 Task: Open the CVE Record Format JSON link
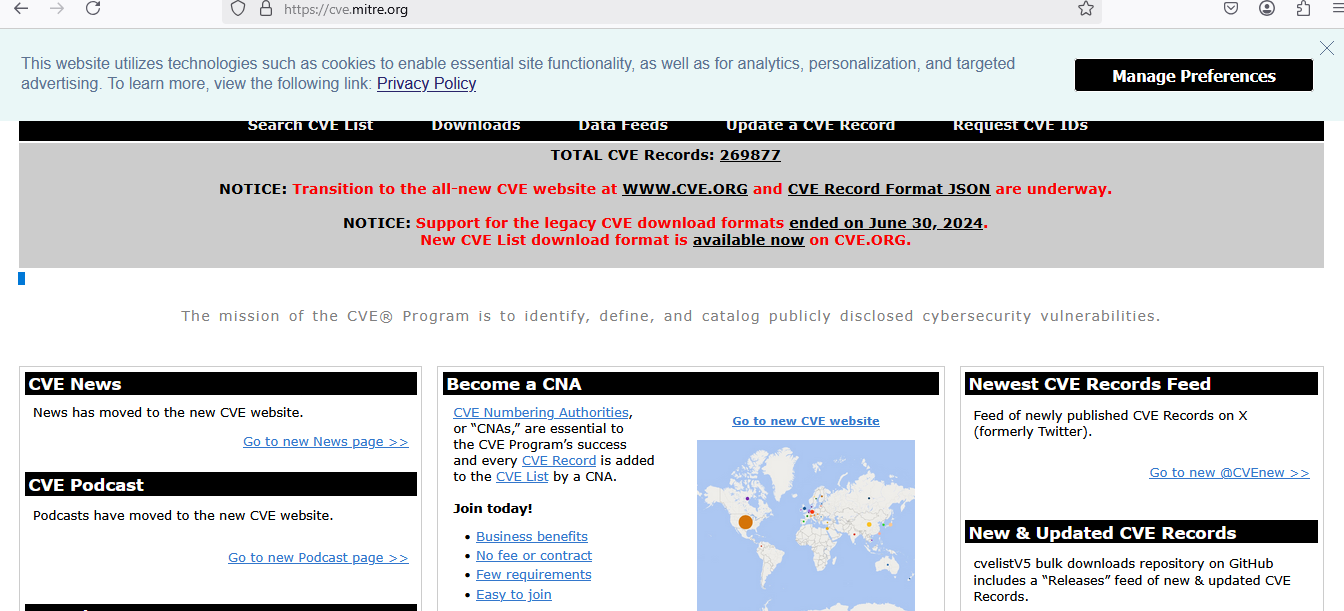pyautogui.click(x=889, y=189)
